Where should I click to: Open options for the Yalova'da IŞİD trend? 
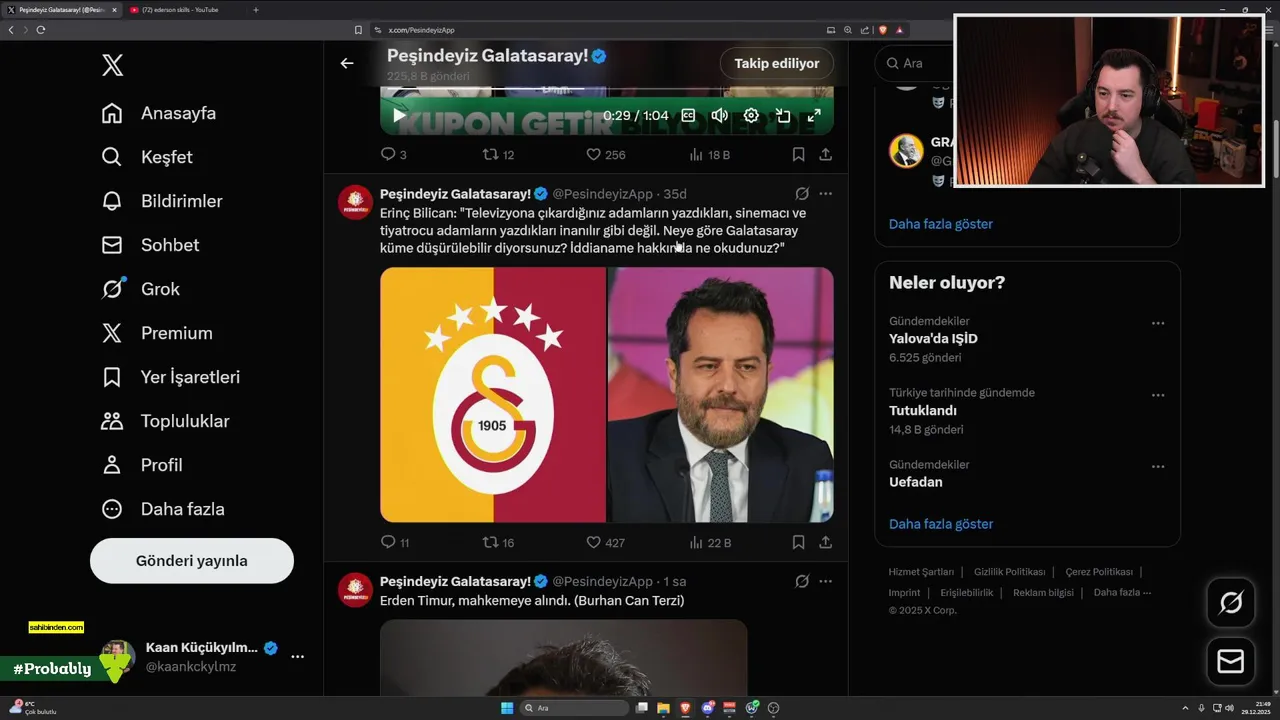pyautogui.click(x=1158, y=323)
